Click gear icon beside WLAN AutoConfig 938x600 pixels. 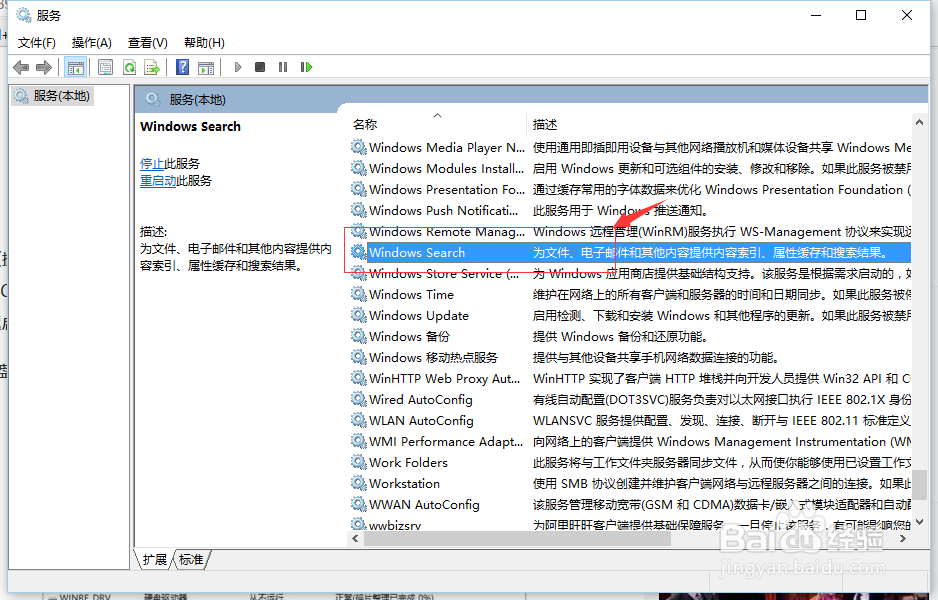pos(358,420)
